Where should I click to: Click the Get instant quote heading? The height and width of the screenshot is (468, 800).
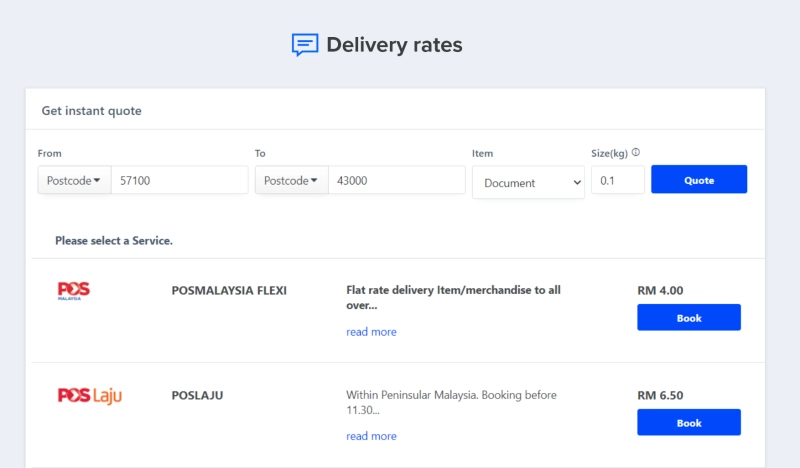(92, 111)
